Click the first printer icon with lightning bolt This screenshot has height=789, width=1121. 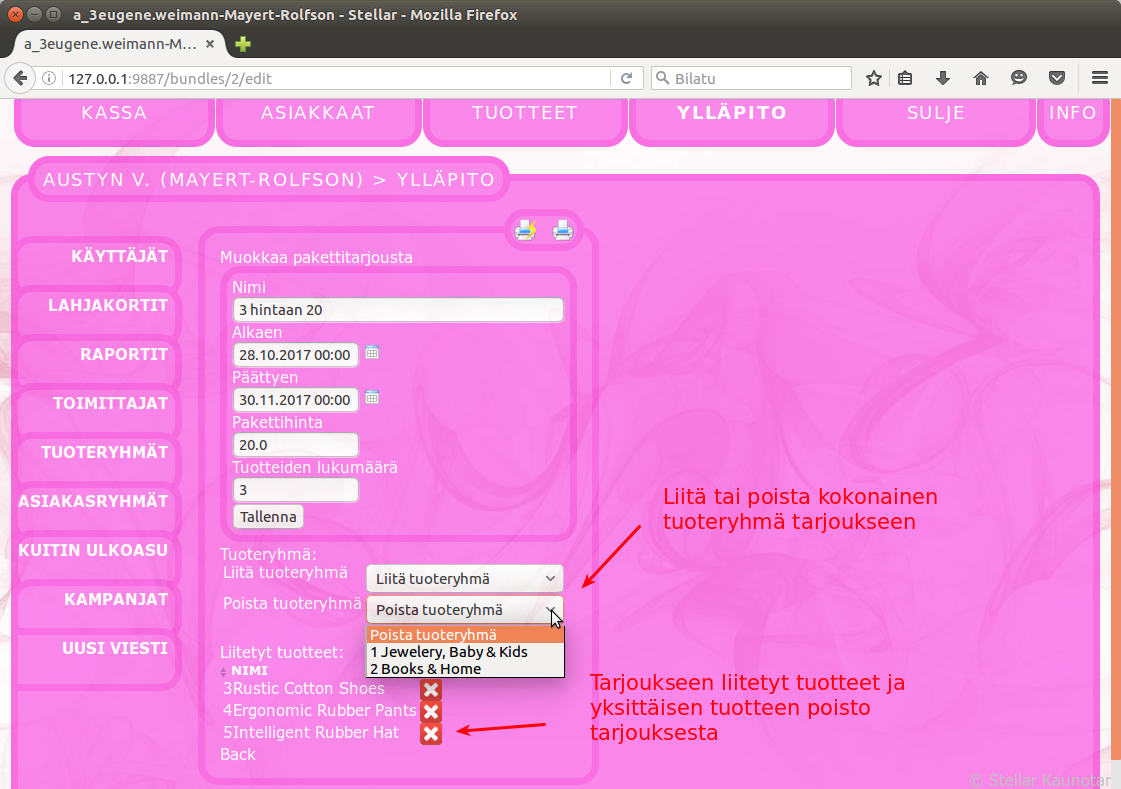click(x=525, y=231)
